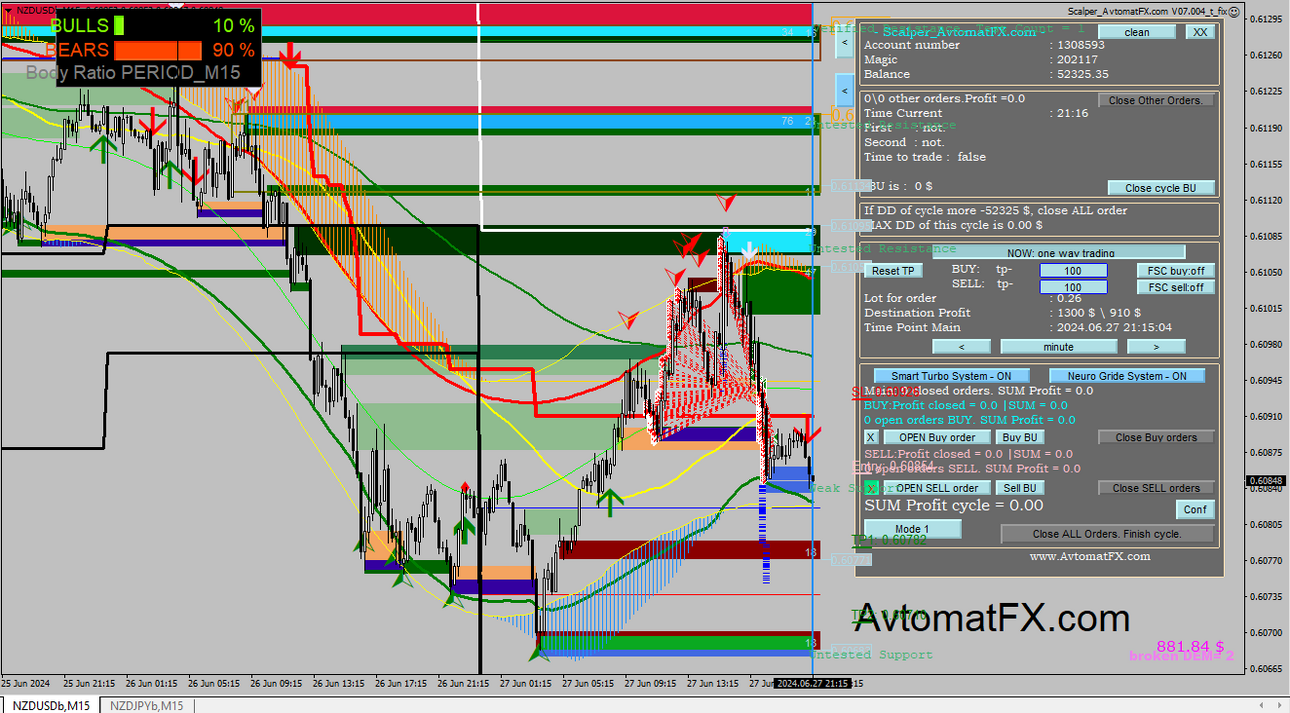1290x713 pixels.
Task: Click the pink '881.84 $' value
Action: click(1190, 646)
